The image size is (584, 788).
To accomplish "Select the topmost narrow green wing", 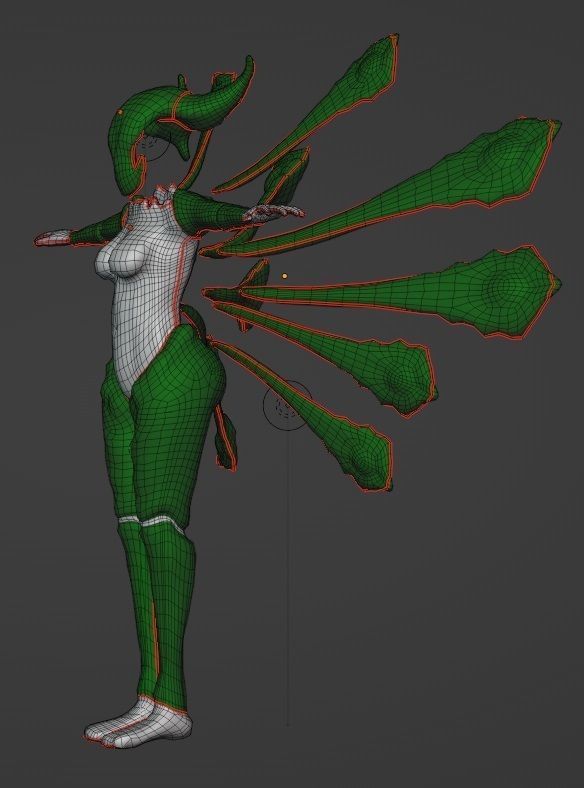I will click(x=322, y=111).
